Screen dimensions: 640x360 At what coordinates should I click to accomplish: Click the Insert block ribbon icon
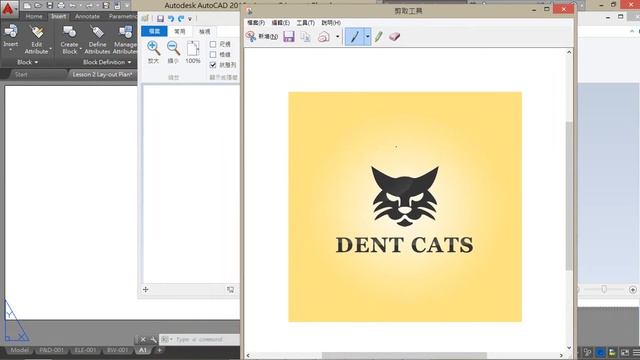11,31
